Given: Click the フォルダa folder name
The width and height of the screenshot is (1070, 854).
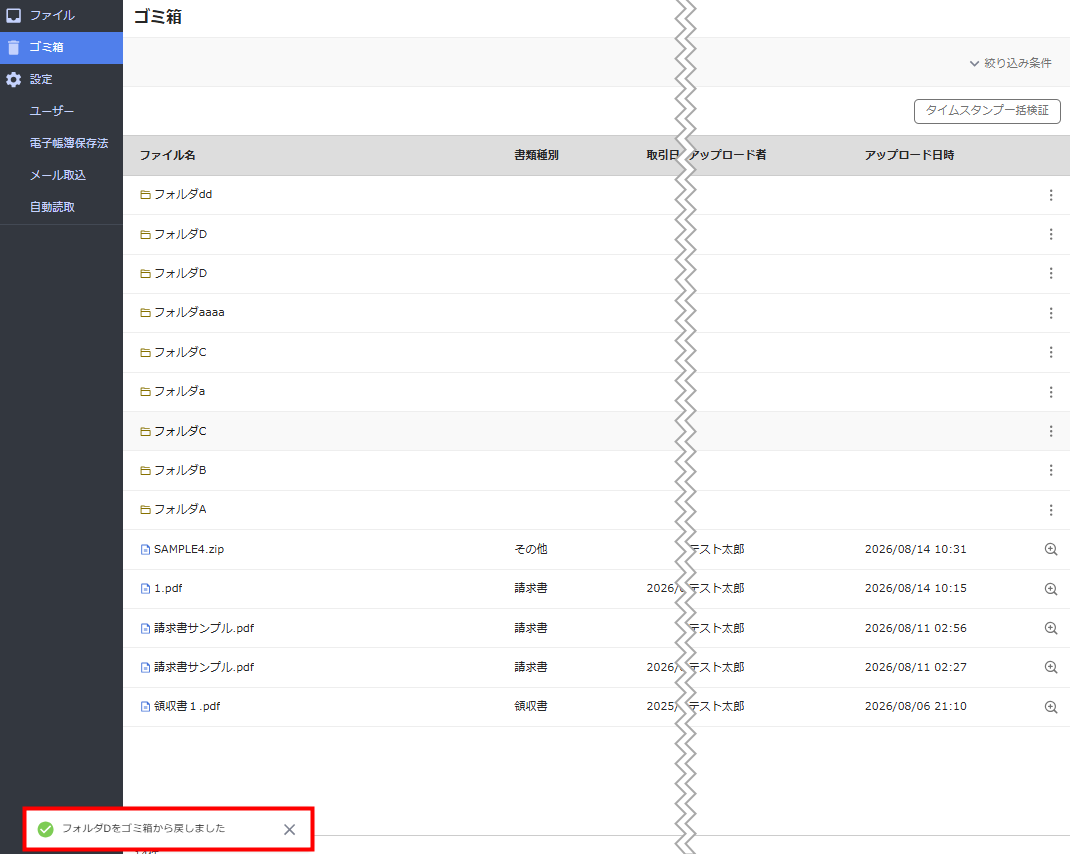Looking at the screenshot, I should (179, 391).
